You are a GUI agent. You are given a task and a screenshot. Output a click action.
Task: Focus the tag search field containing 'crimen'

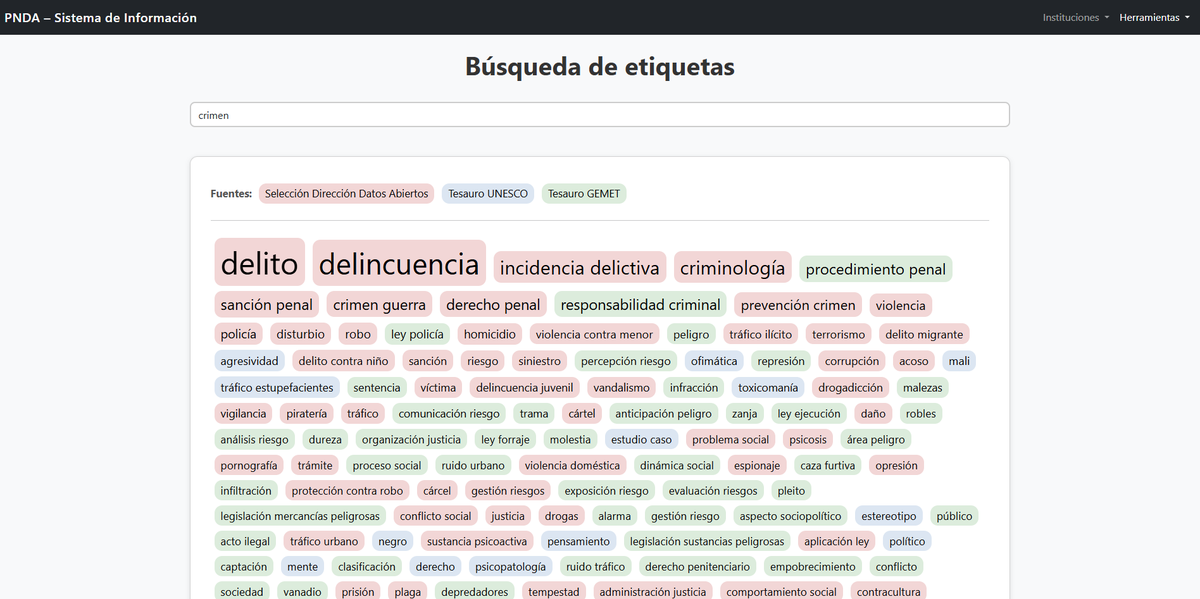pyautogui.click(x=600, y=115)
